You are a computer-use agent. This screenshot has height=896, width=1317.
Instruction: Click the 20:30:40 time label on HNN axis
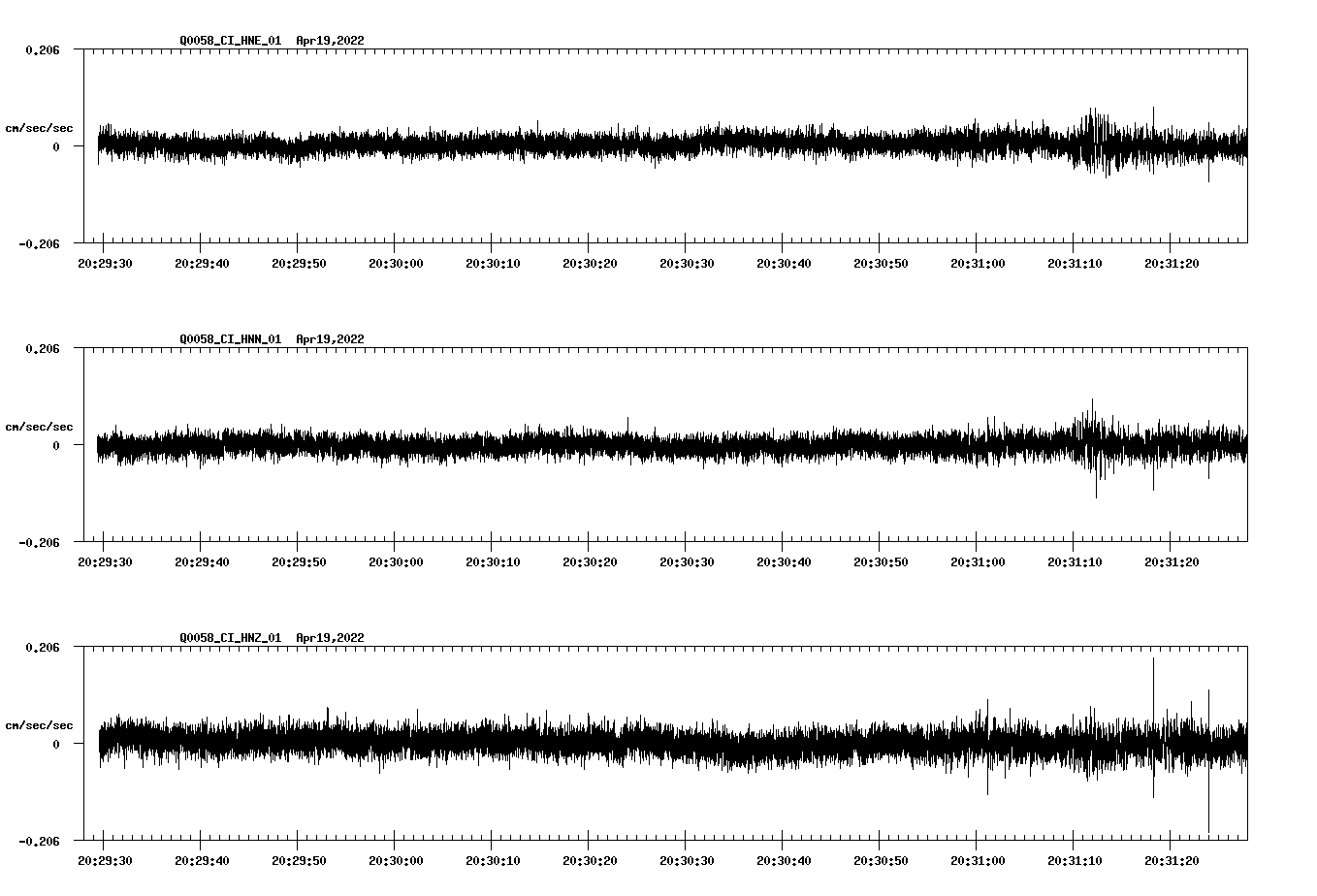784,562
